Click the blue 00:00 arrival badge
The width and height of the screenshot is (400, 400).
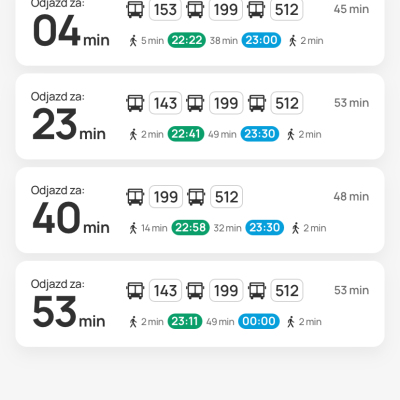click(259, 321)
